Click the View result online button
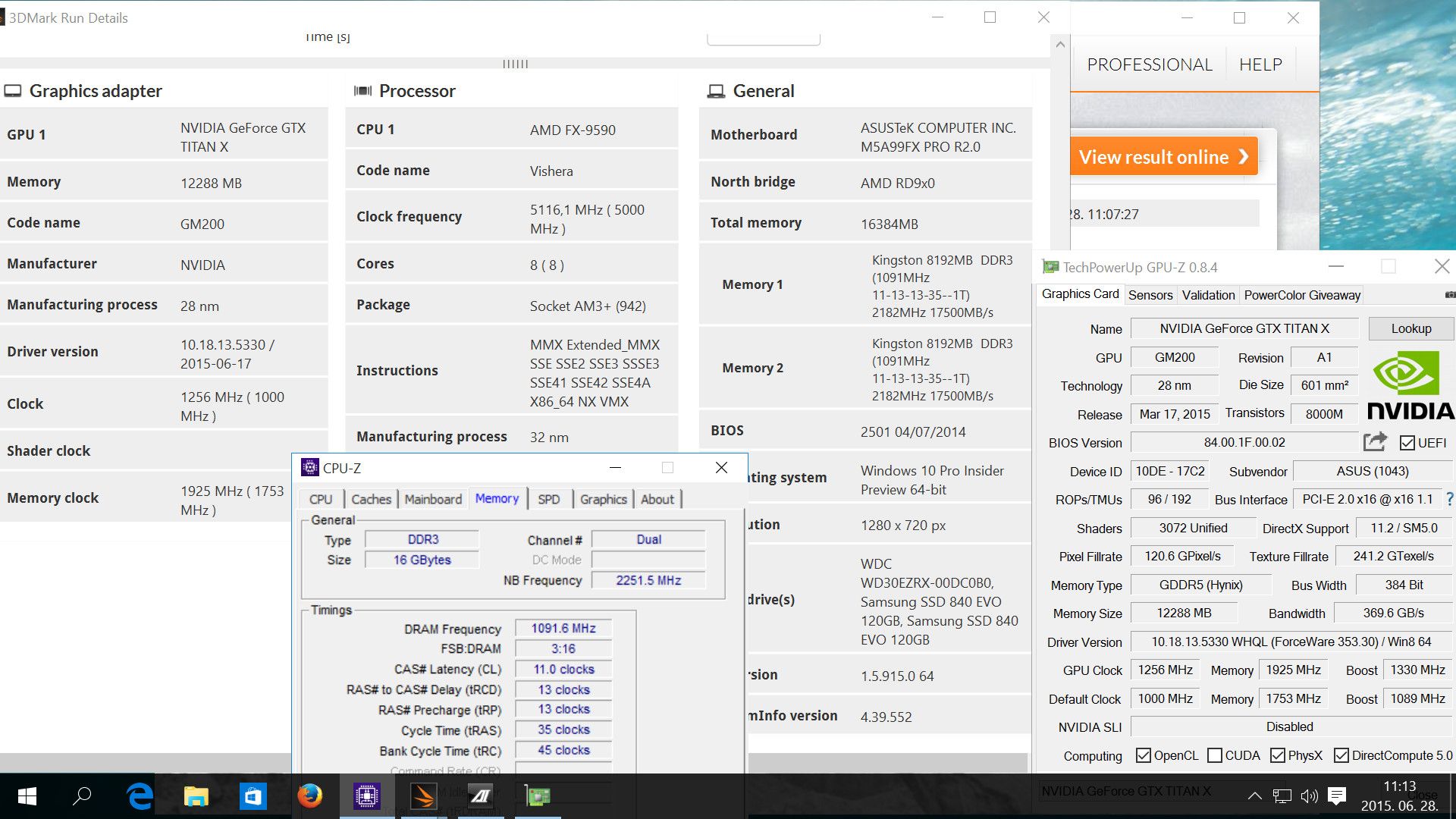The height and width of the screenshot is (819, 1456). click(1163, 157)
